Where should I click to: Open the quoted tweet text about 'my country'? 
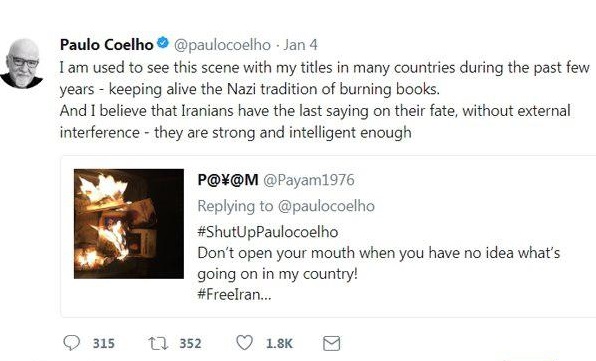coord(379,263)
